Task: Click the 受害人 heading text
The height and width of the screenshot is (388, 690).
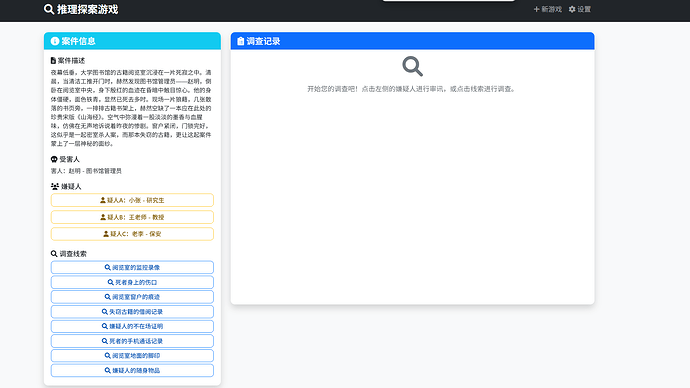Action: 70,159
